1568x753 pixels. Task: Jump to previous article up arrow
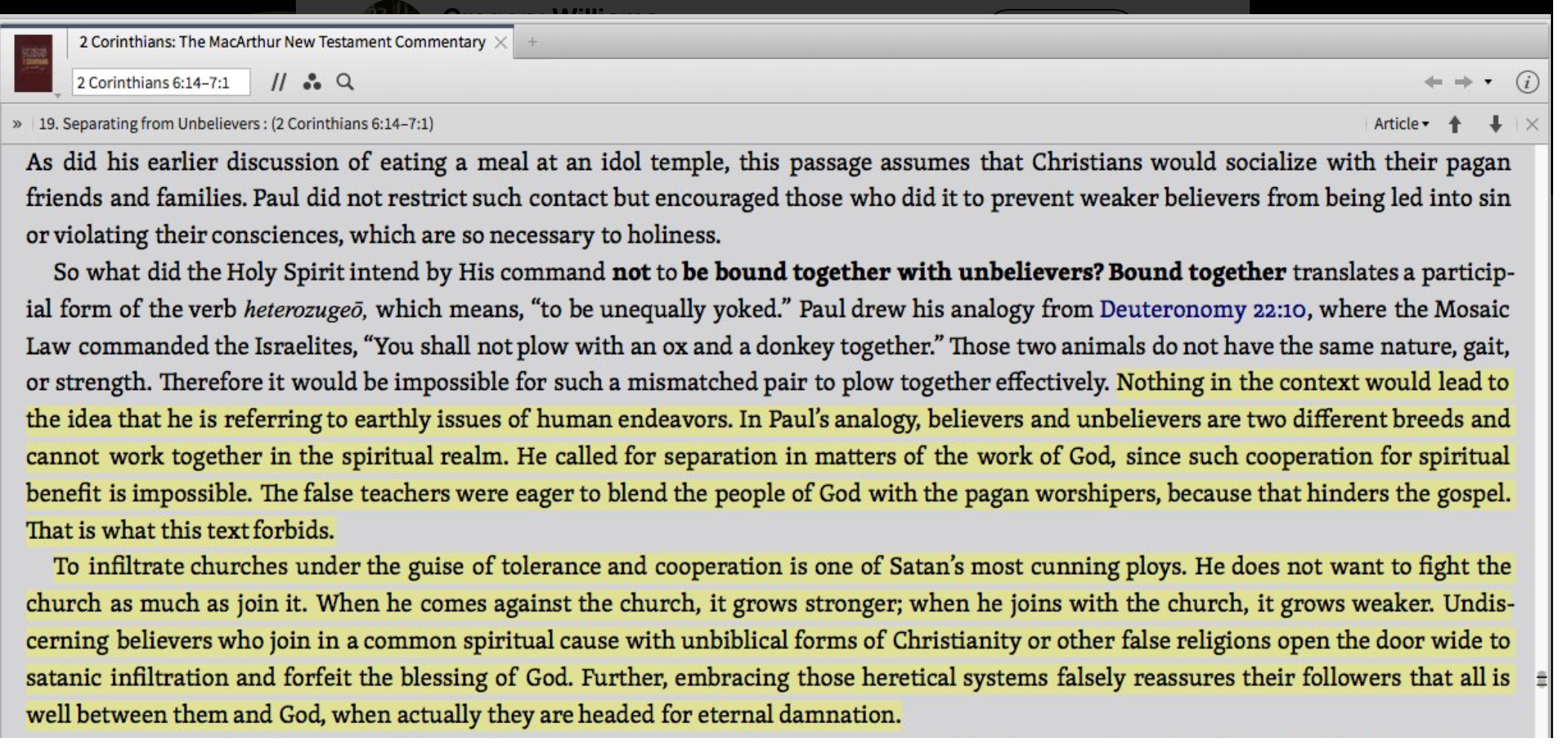[x=1455, y=124]
